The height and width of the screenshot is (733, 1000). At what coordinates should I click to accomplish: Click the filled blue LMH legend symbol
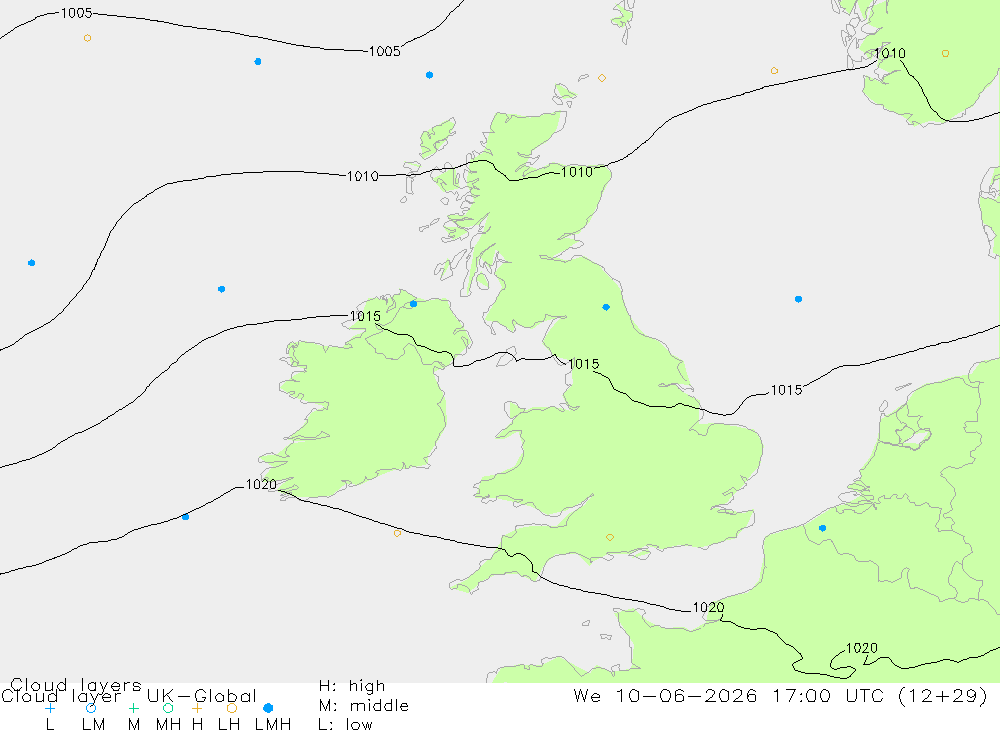pyautogui.click(x=268, y=708)
